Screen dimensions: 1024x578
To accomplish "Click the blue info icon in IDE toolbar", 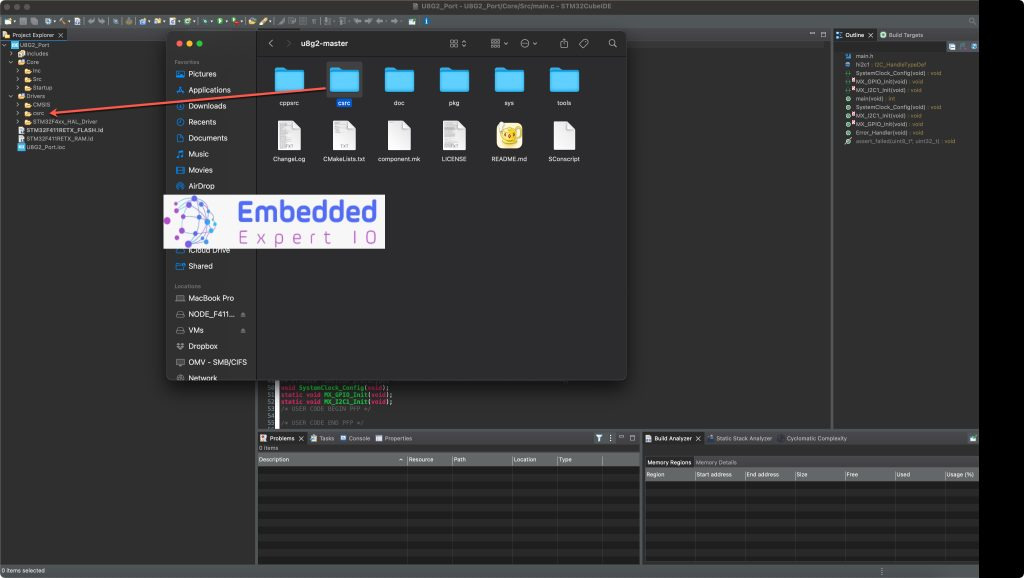I will (426, 21).
